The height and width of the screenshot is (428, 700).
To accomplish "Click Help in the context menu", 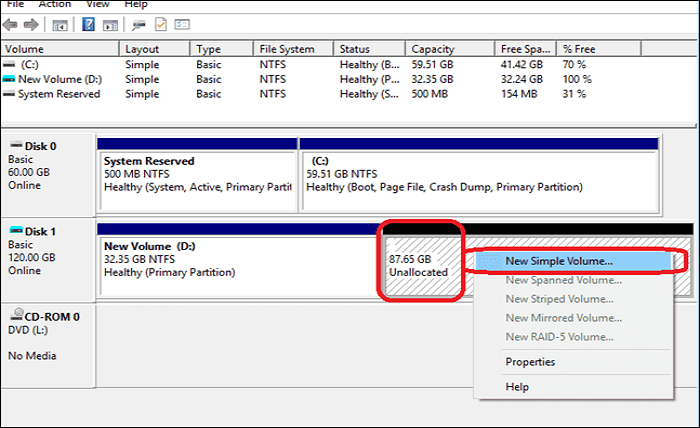I will click(517, 386).
